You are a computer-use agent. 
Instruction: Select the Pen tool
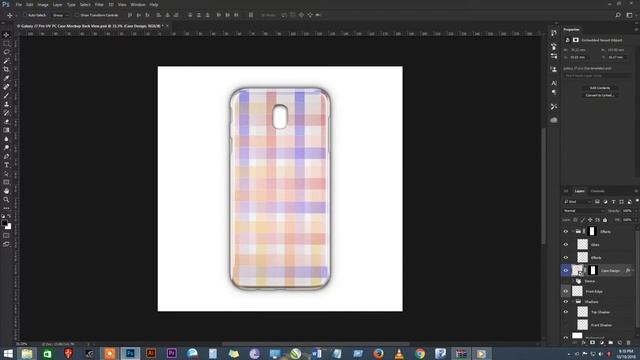pos(6,156)
